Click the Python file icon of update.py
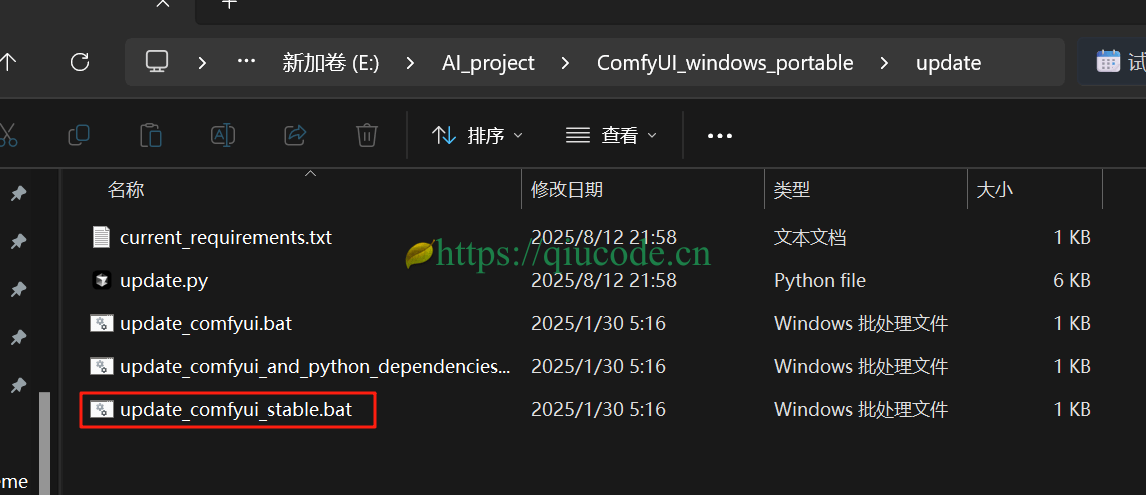The height and width of the screenshot is (495, 1146). pos(101,280)
